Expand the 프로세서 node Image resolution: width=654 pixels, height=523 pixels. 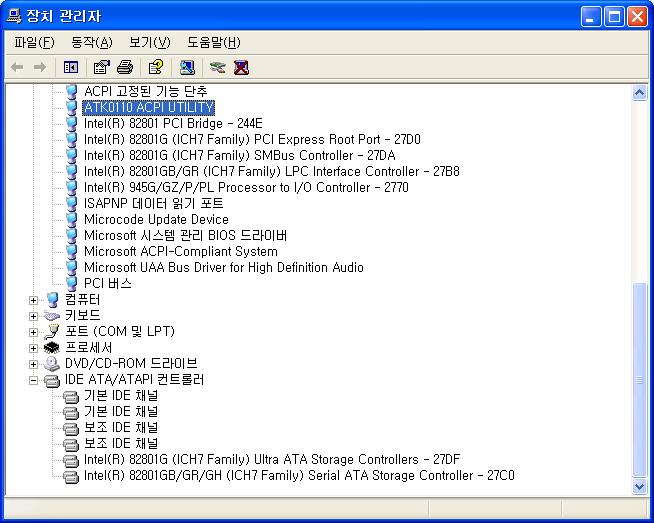[x=33, y=348]
